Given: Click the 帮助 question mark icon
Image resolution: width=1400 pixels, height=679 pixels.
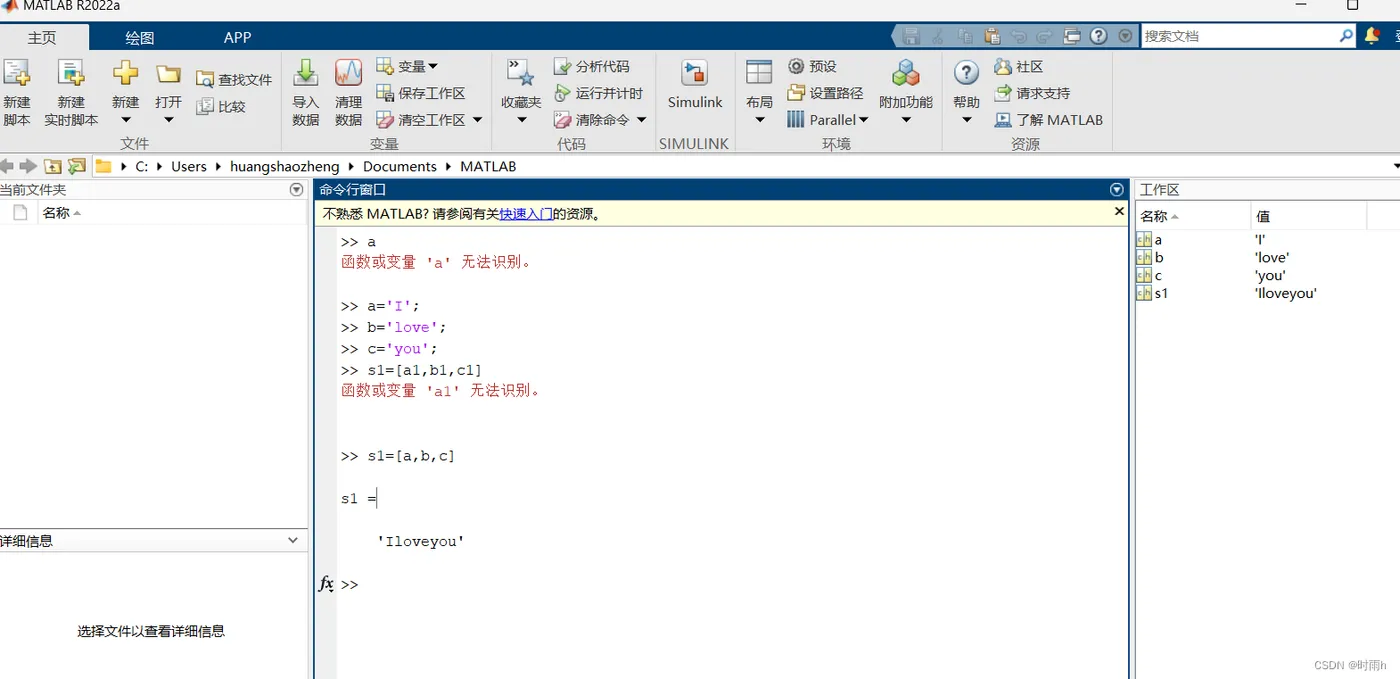Looking at the screenshot, I should [966, 73].
